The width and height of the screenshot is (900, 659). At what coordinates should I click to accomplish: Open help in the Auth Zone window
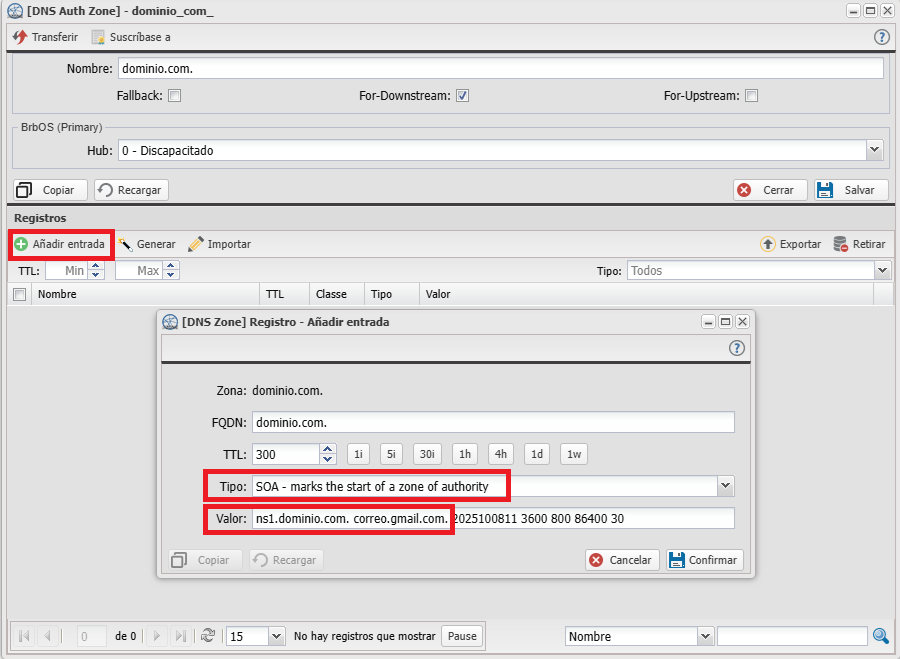[881, 37]
